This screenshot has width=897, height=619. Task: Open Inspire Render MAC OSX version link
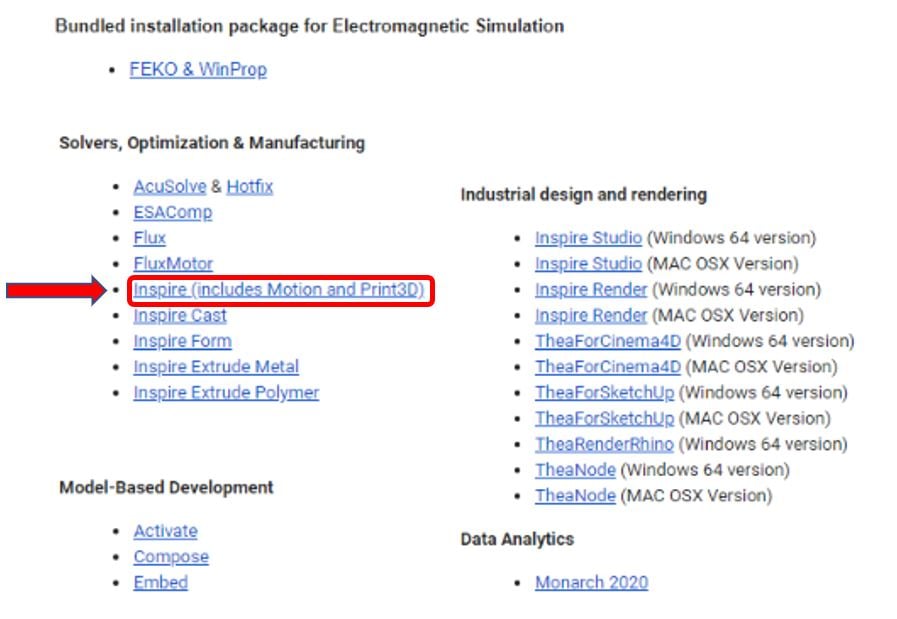coord(591,315)
